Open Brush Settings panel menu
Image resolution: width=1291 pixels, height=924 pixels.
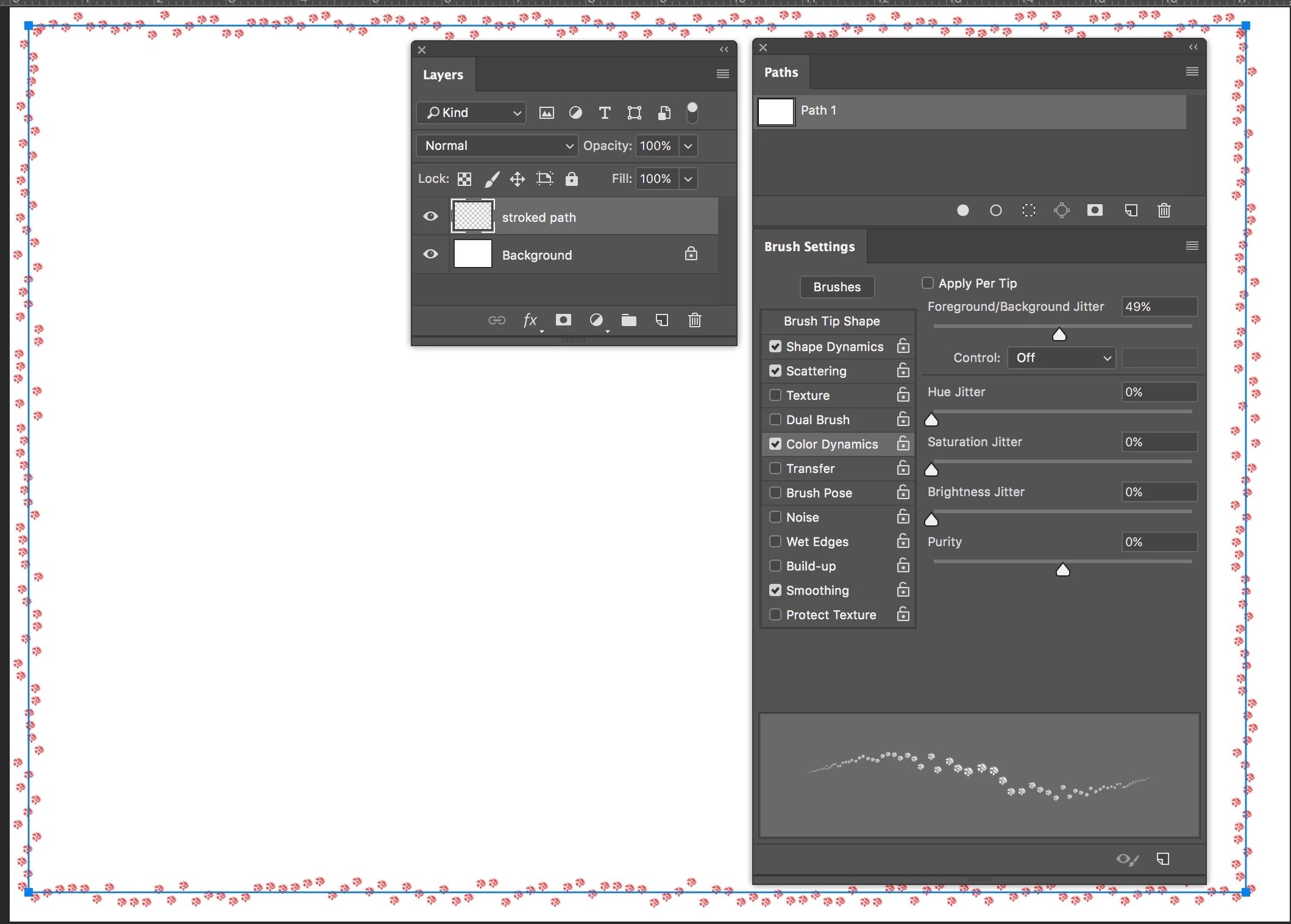pyautogui.click(x=1192, y=246)
